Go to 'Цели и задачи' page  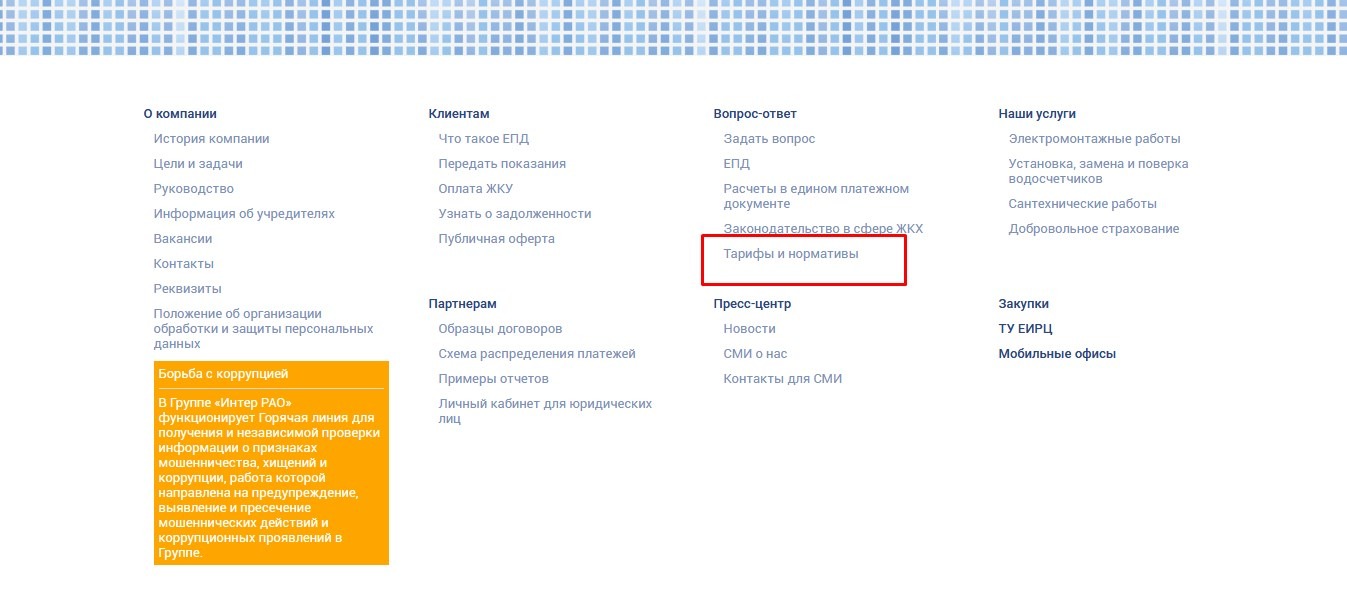click(x=198, y=164)
